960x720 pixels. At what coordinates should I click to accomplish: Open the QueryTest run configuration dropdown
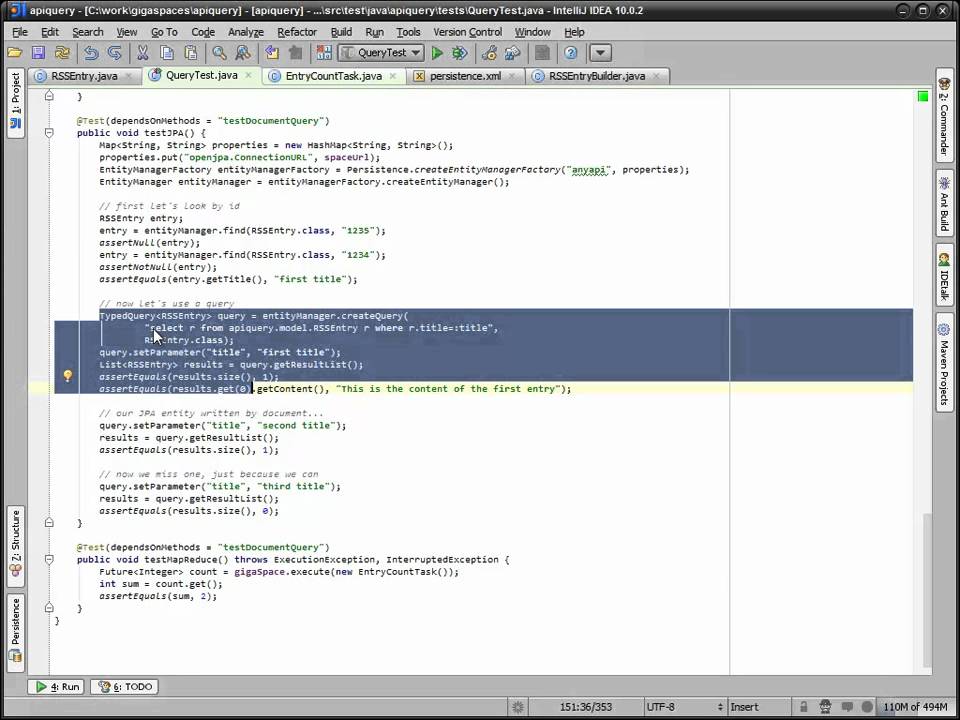tap(381, 53)
